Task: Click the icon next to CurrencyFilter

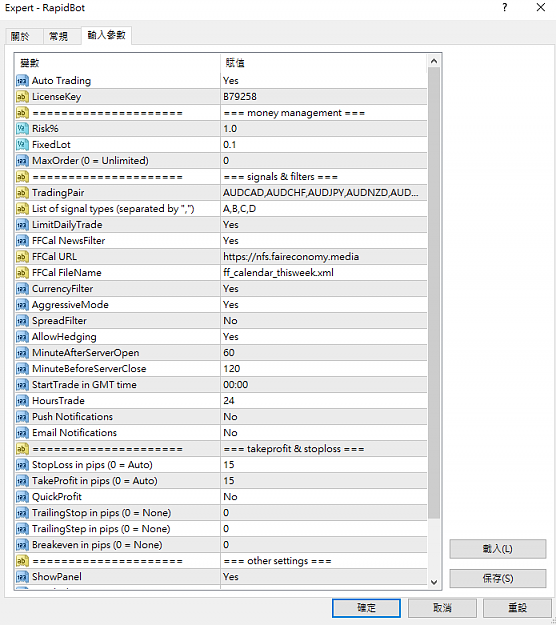Action: coord(22,289)
